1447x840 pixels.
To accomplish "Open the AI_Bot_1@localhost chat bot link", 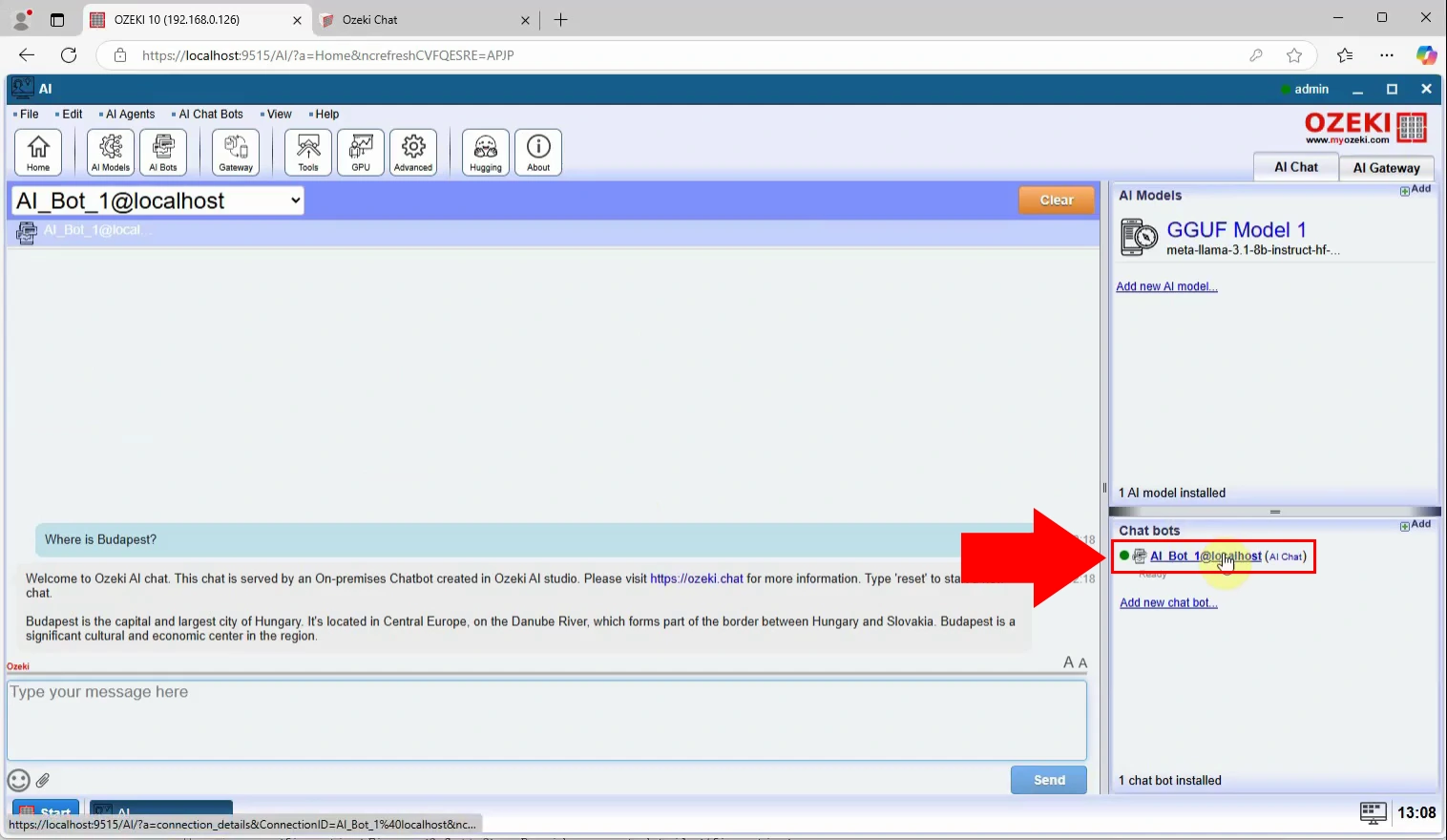I will (x=1206, y=556).
